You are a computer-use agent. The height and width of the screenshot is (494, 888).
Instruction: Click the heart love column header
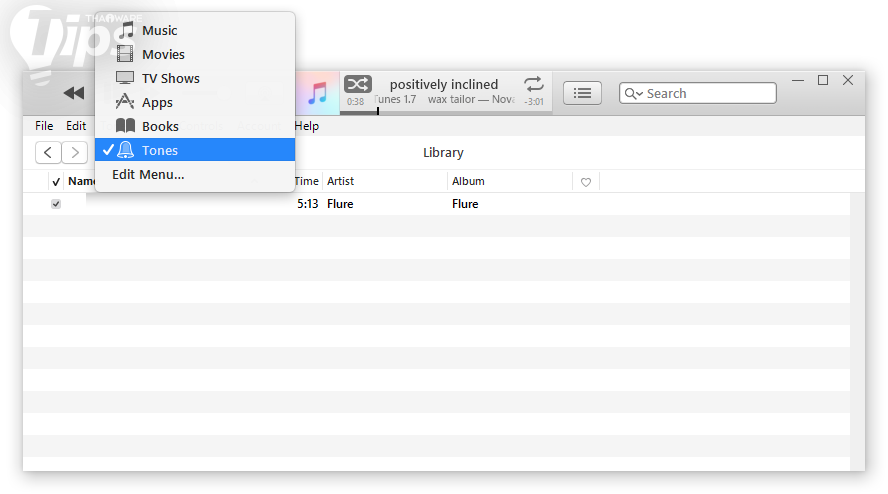coord(586,182)
